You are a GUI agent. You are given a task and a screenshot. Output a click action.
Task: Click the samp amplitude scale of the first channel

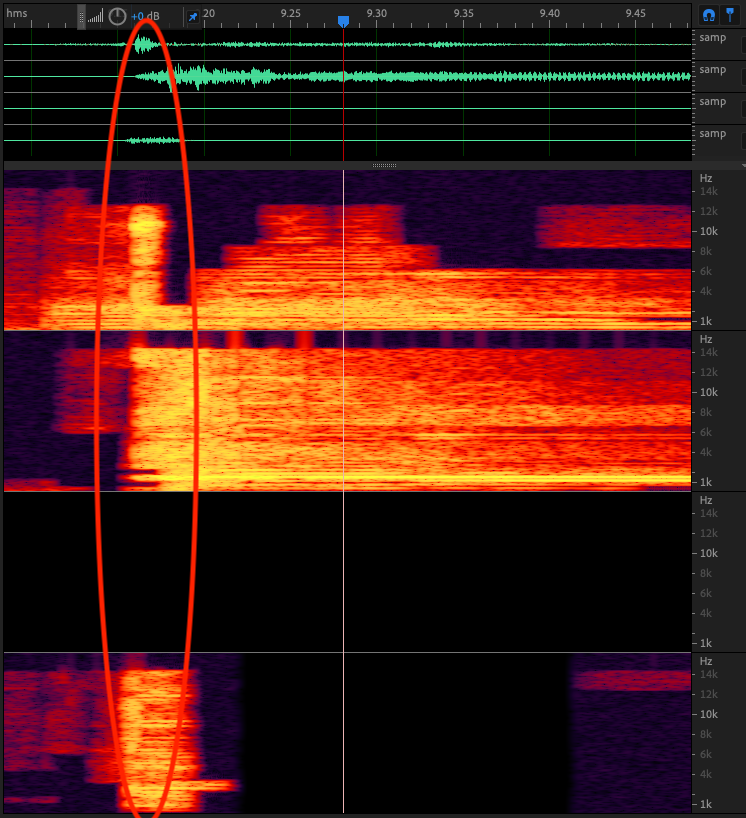712,38
